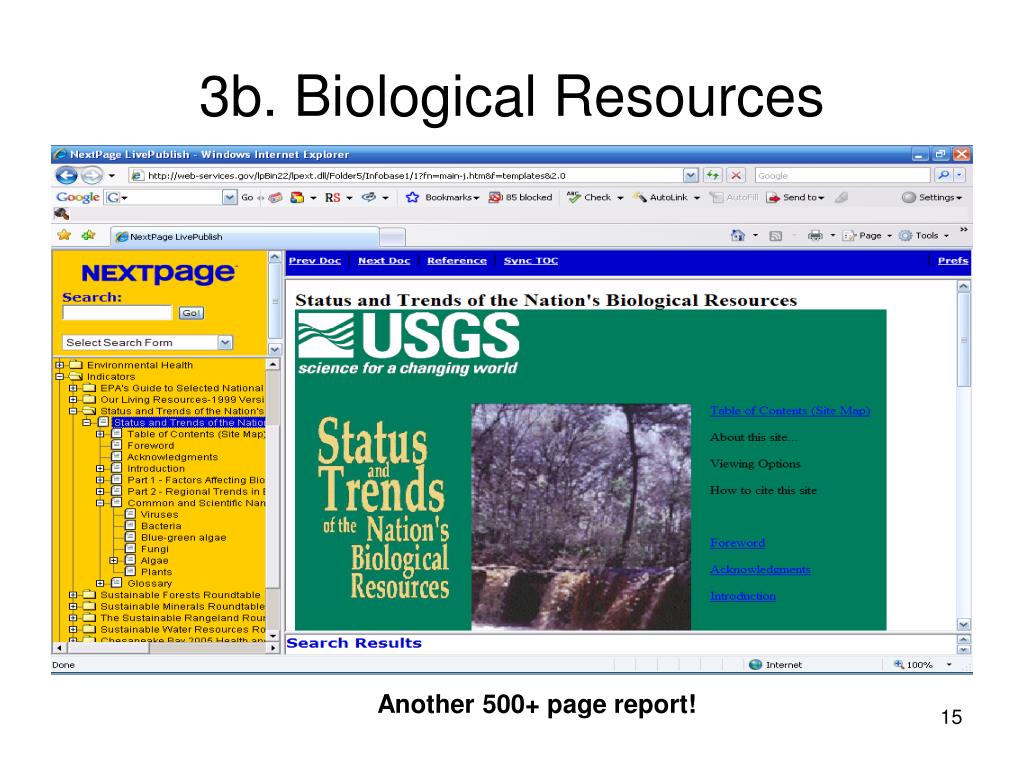Viewport: 1024px width, 768px height.
Task: Go back with the browser Back arrow
Action: click(67, 175)
